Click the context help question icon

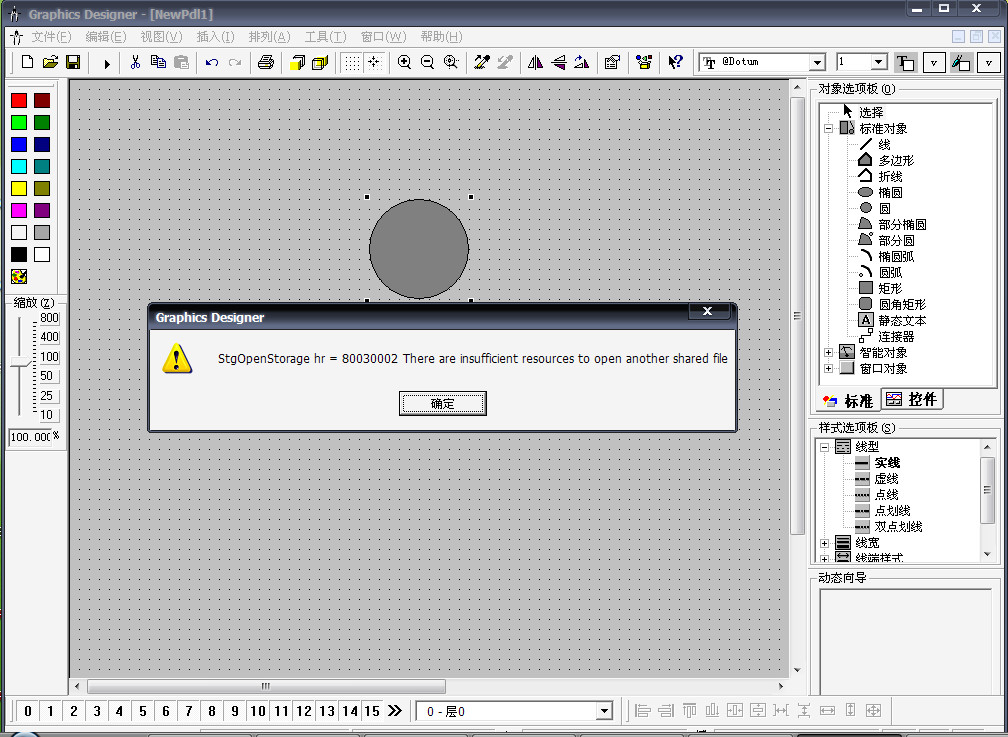click(x=675, y=62)
